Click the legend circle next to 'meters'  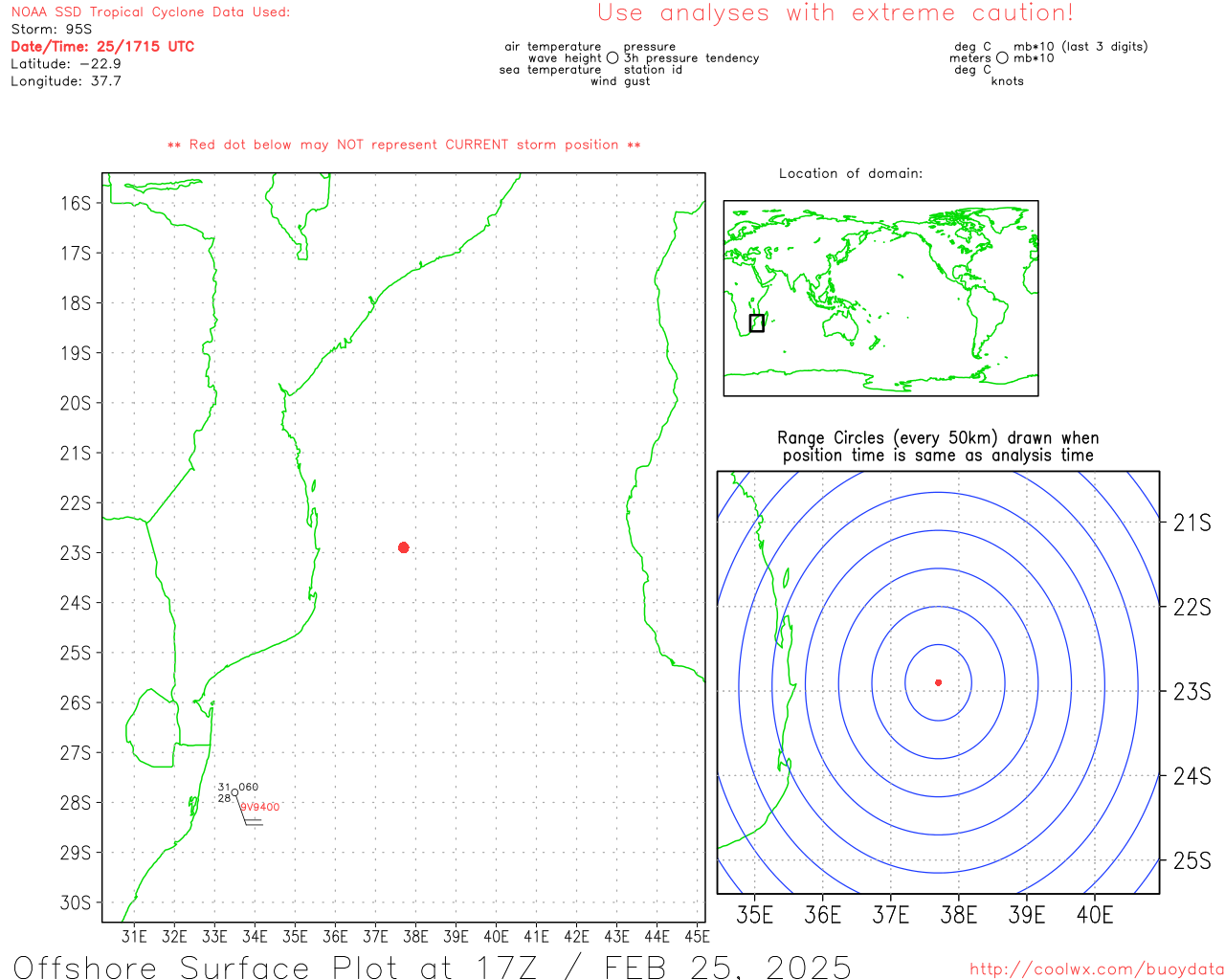tap(1002, 57)
